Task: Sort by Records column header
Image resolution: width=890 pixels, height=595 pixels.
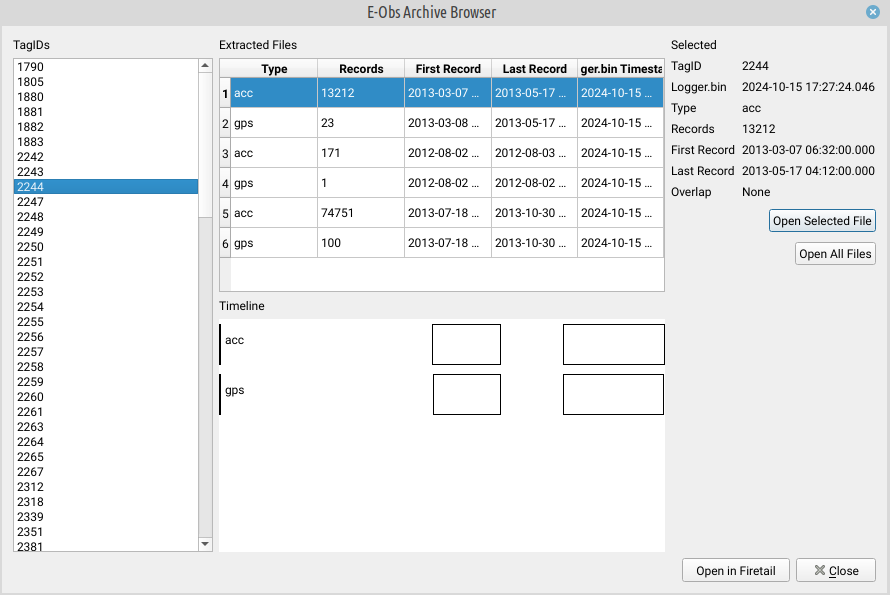Action: [361, 69]
